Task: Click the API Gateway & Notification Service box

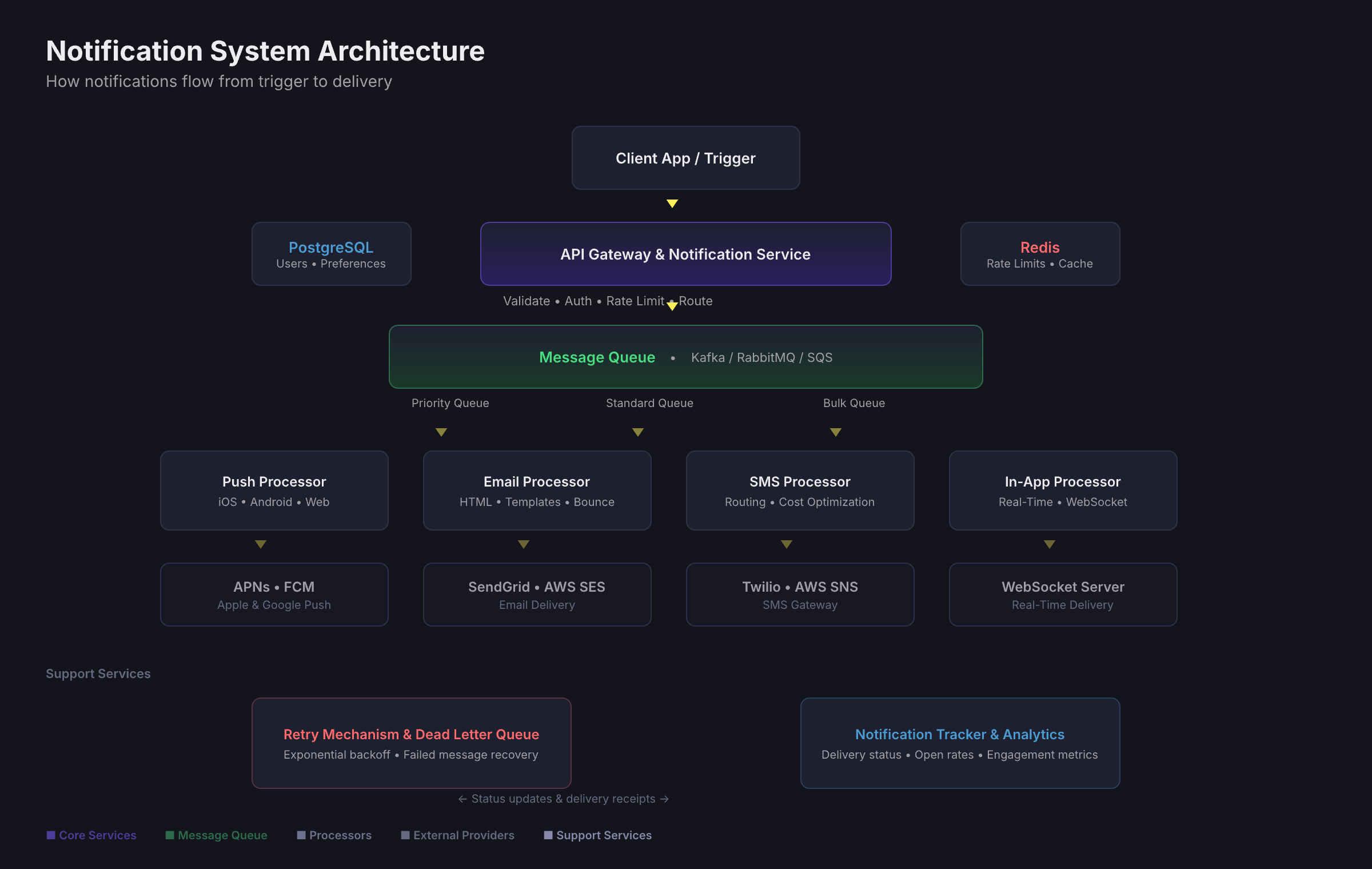Action: pyautogui.click(x=685, y=254)
